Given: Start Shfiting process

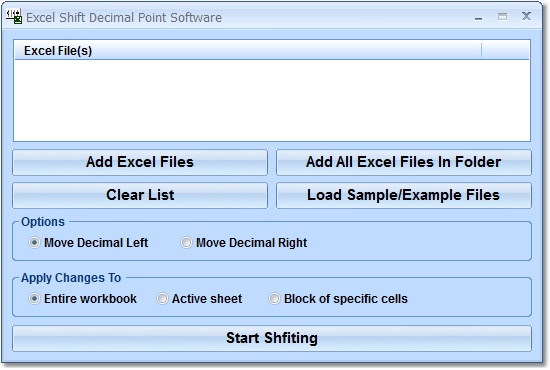Looking at the screenshot, I should coord(272,338).
